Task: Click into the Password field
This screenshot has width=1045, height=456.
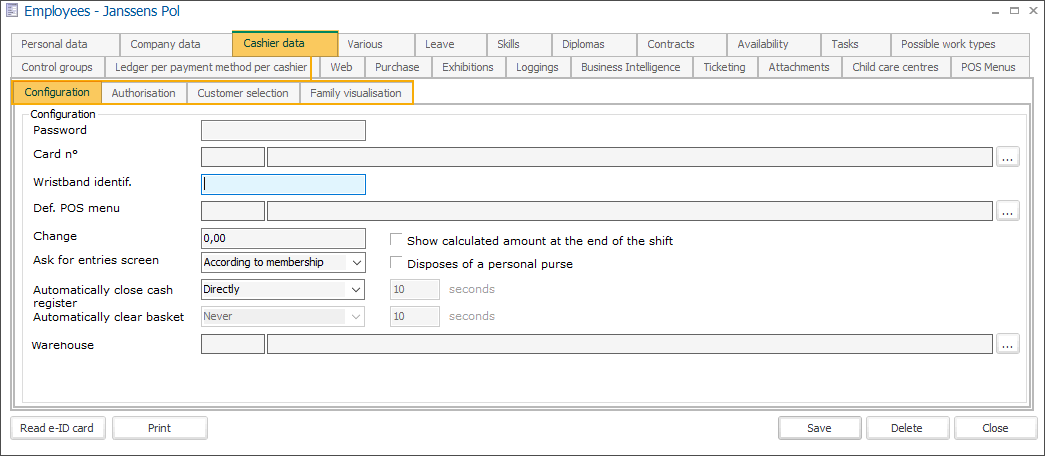Action: pos(283,131)
